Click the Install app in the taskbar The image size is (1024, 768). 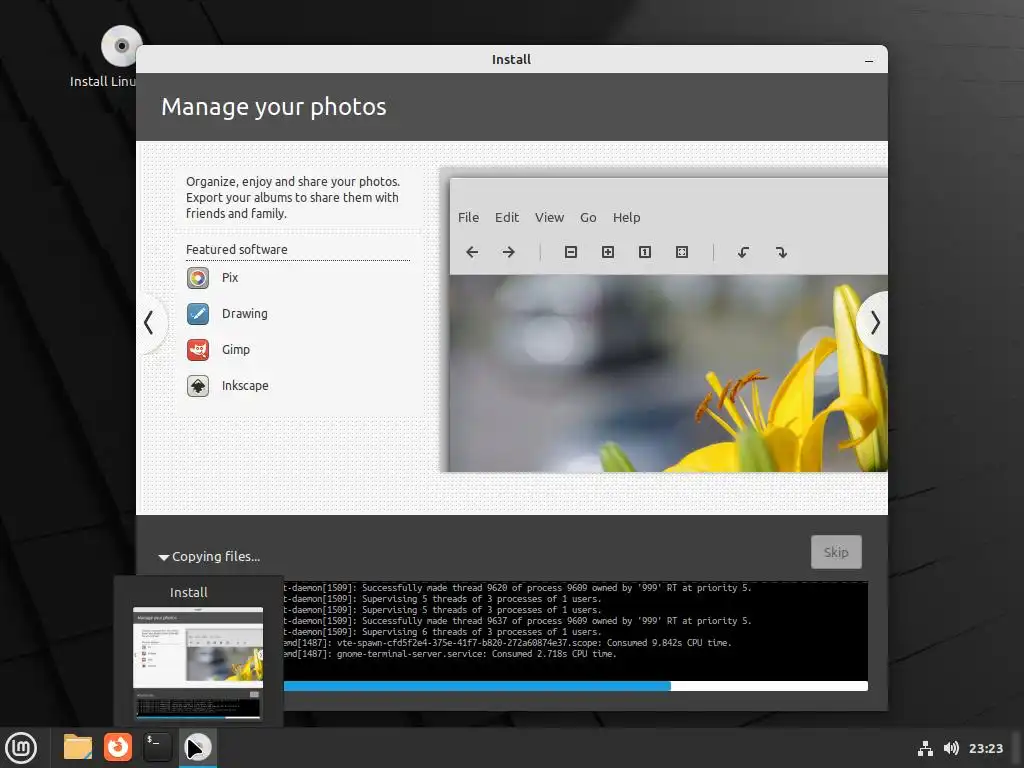click(198, 747)
